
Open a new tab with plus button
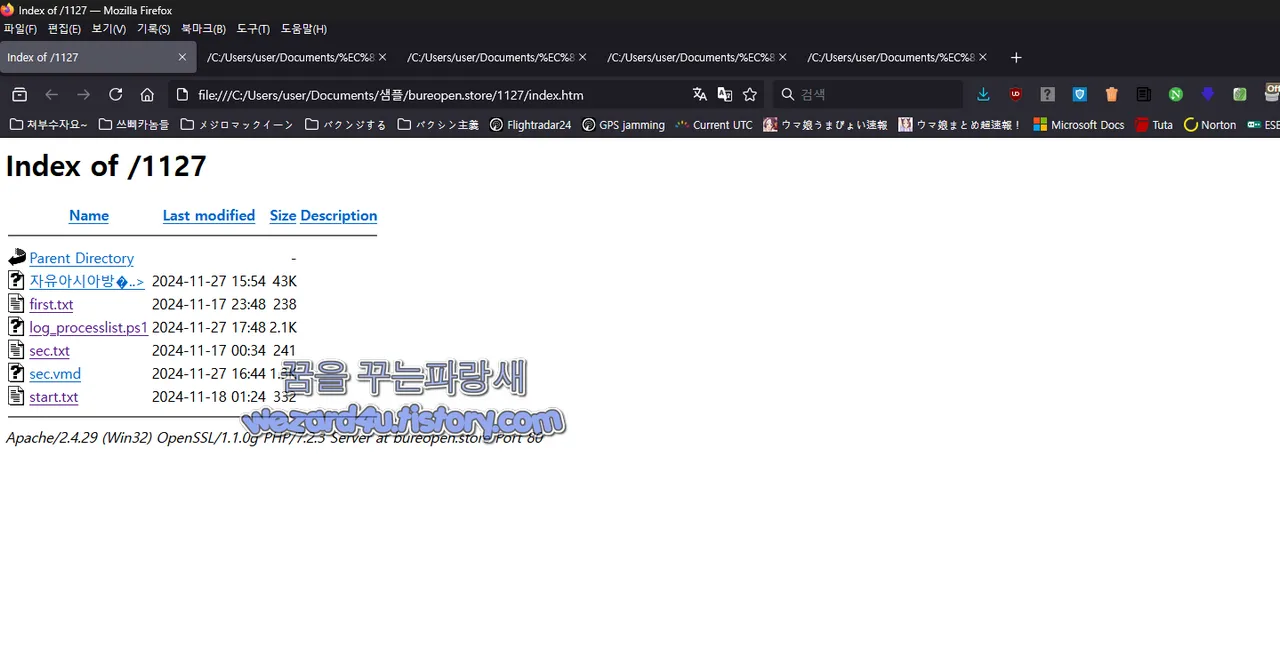[1016, 58]
